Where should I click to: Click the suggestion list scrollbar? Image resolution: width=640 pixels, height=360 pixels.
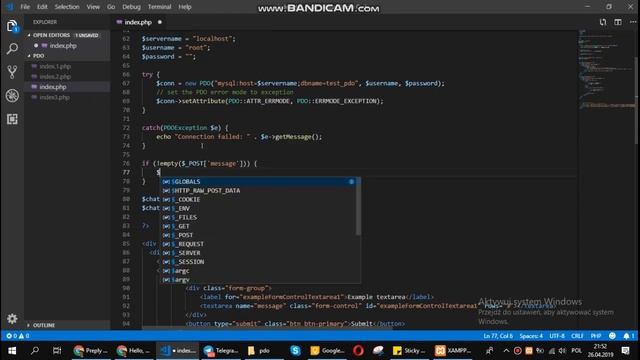pyautogui.click(x=358, y=207)
